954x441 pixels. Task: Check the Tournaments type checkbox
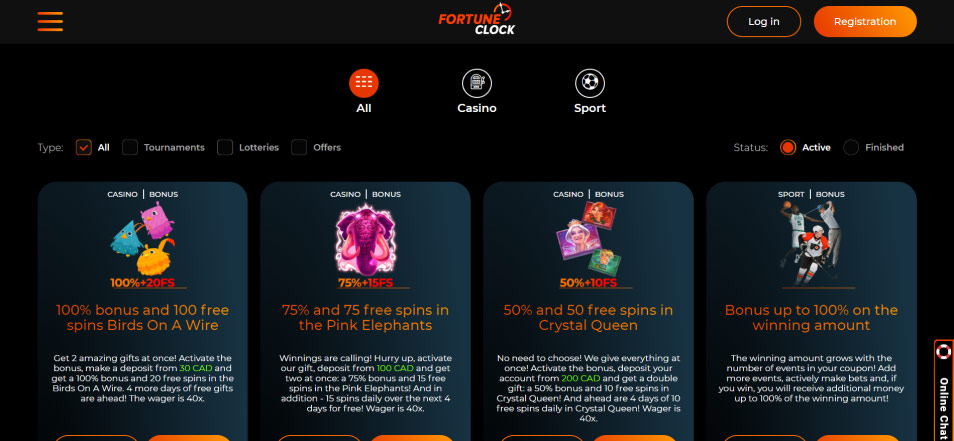point(130,147)
